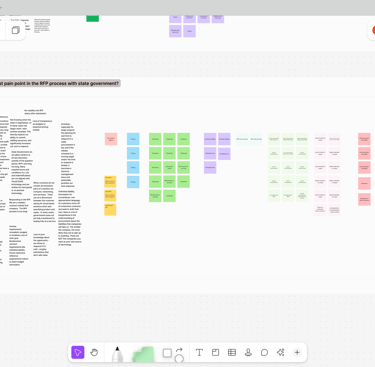375x367 pixels.
Task: Insert a Table from the toolbar
Action: [232, 352]
